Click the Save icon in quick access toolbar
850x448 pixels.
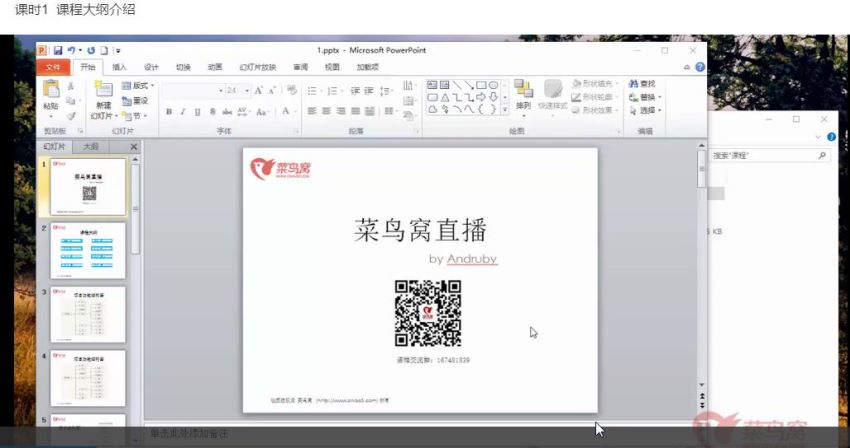click(x=58, y=50)
